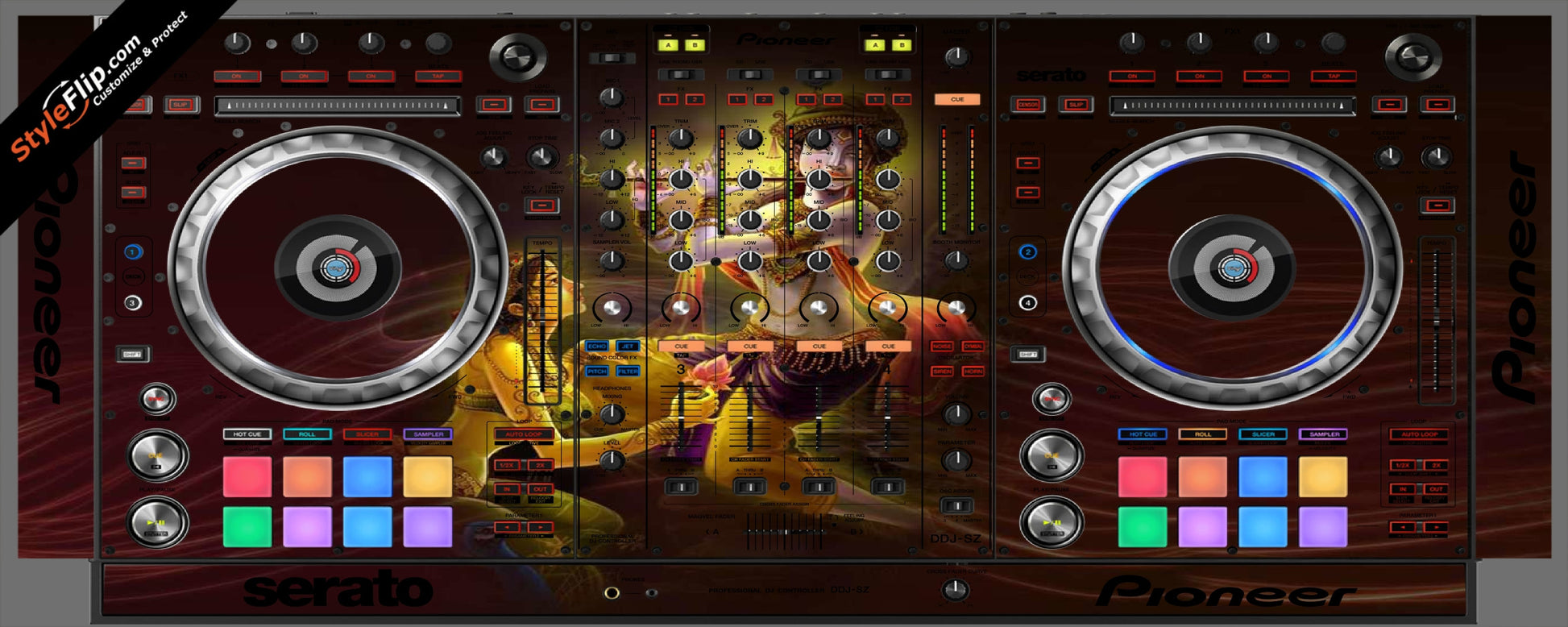Click the left deck tempo slider

pyautogui.click(x=542, y=322)
